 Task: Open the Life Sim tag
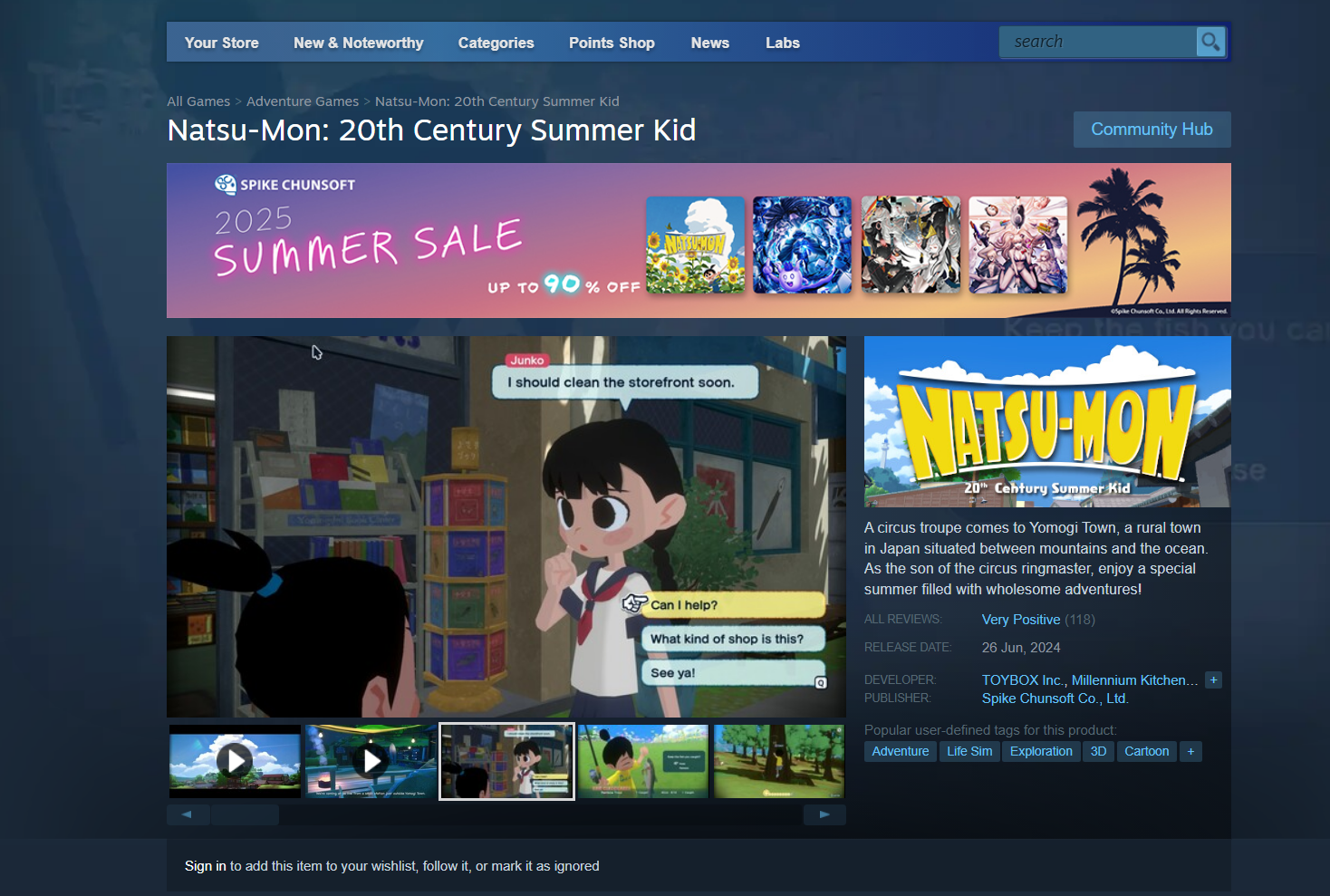(x=969, y=751)
